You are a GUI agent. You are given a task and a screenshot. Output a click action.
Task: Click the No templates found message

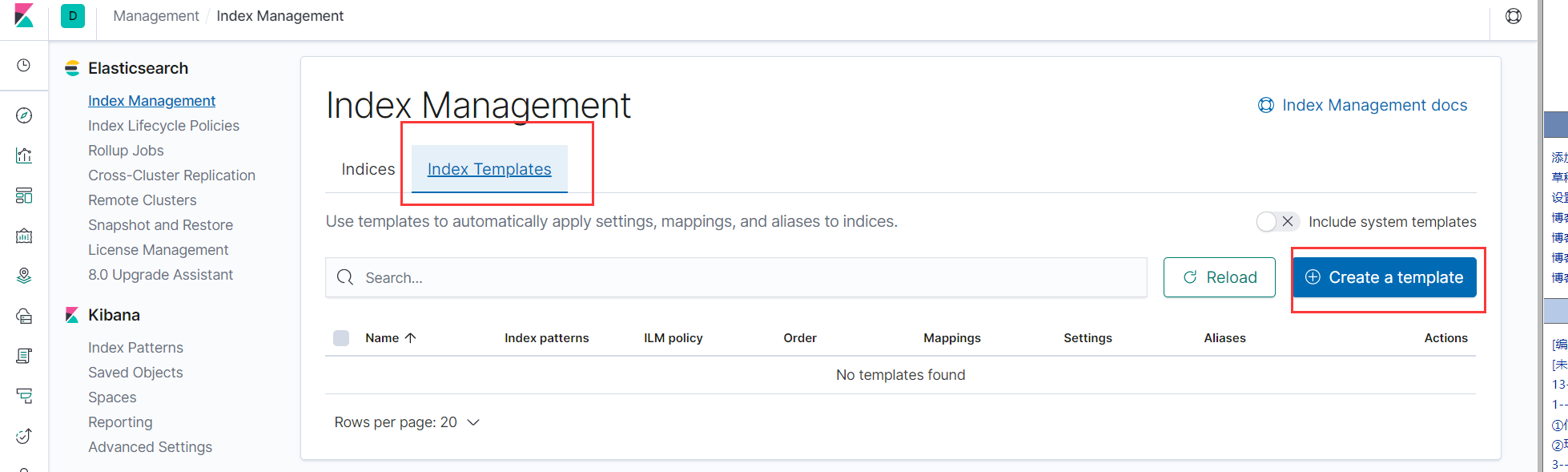[900, 375]
